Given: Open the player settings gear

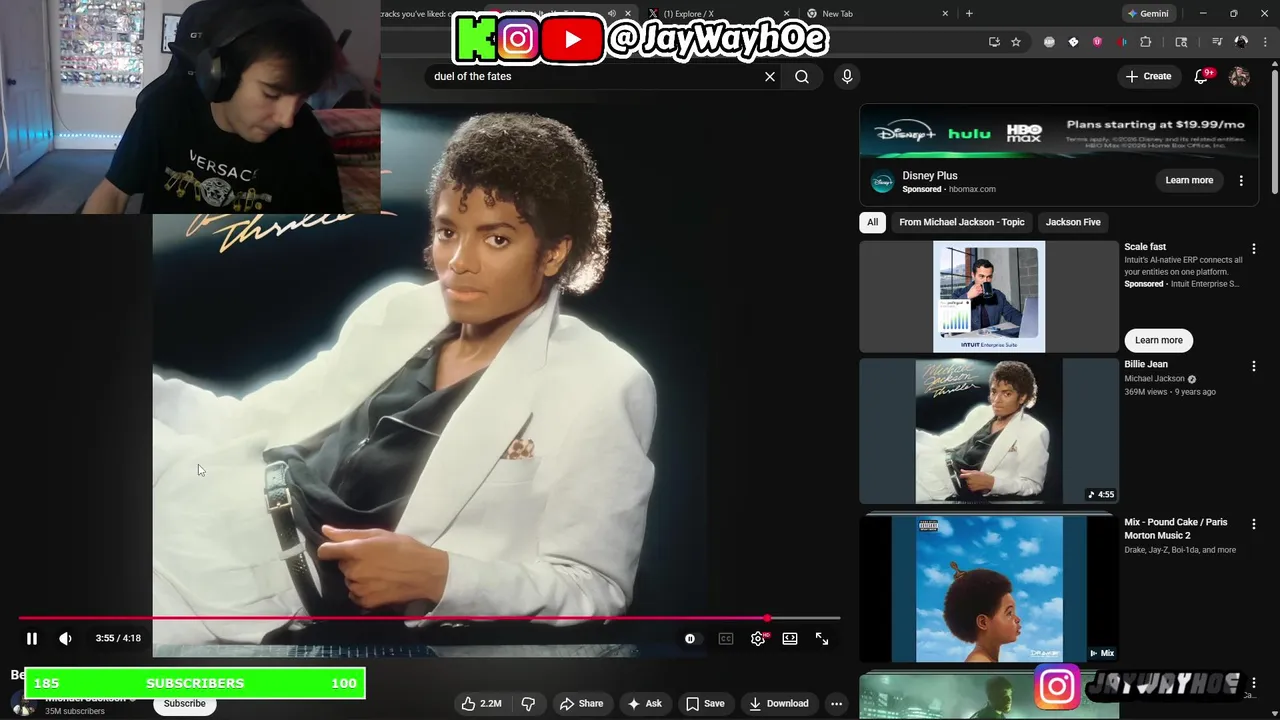Looking at the screenshot, I should click(x=758, y=638).
